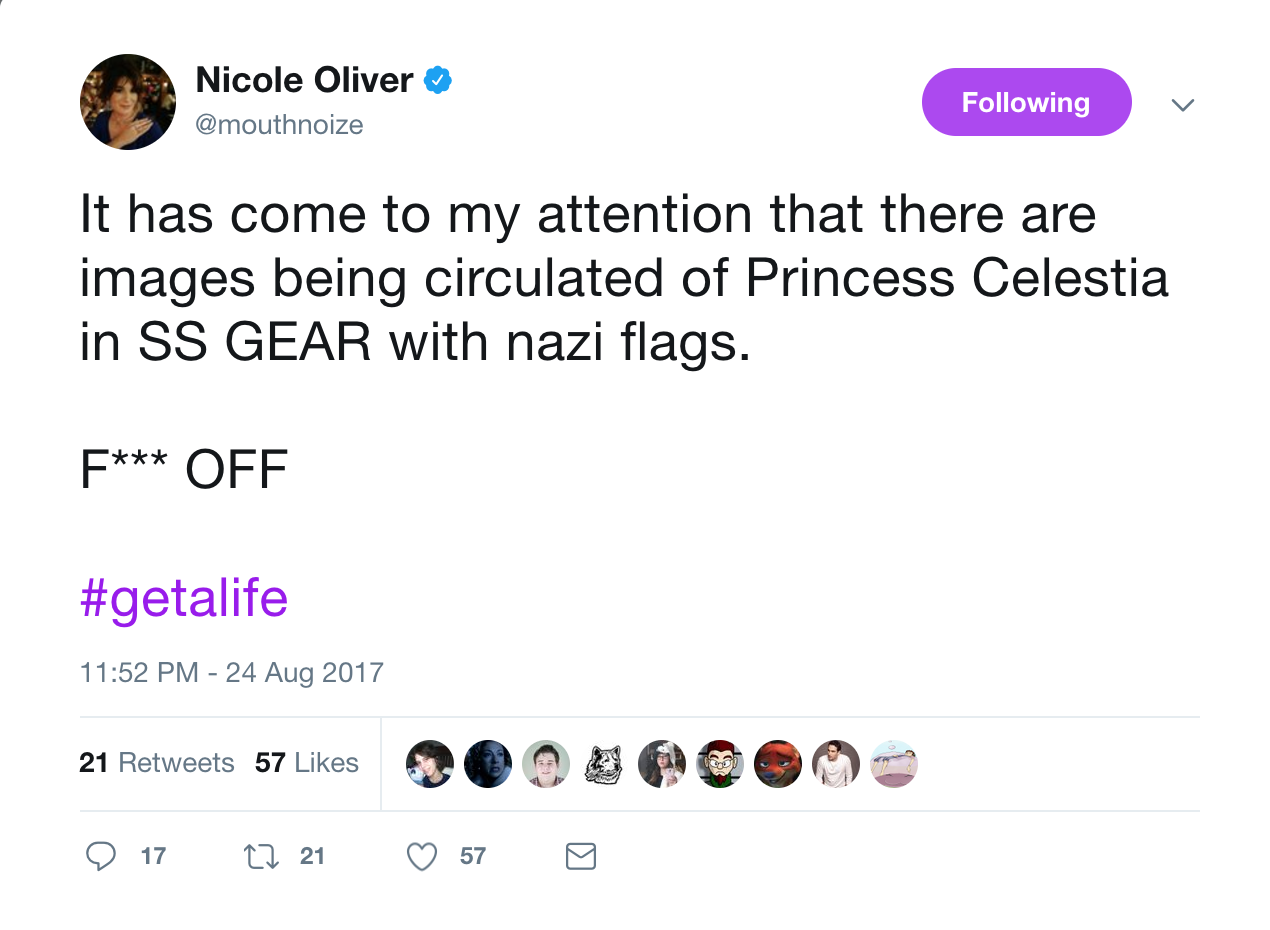This screenshot has height=930, width=1270.
Task: Click the blue verified badge
Action: [x=438, y=80]
